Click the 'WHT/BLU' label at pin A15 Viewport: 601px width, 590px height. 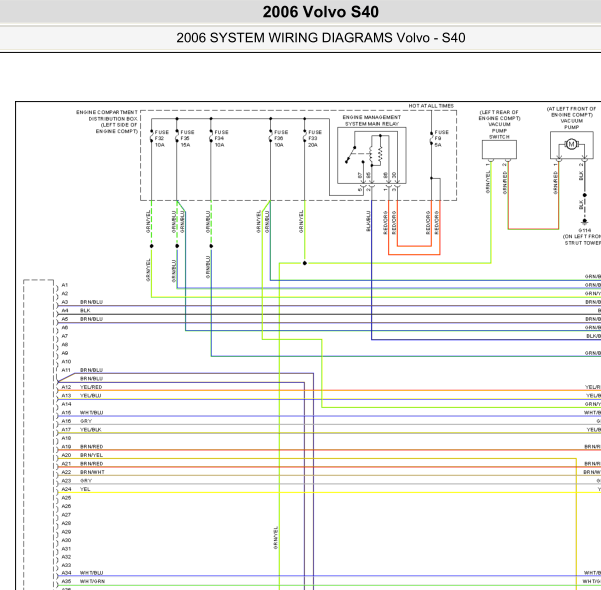tap(91, 413)
